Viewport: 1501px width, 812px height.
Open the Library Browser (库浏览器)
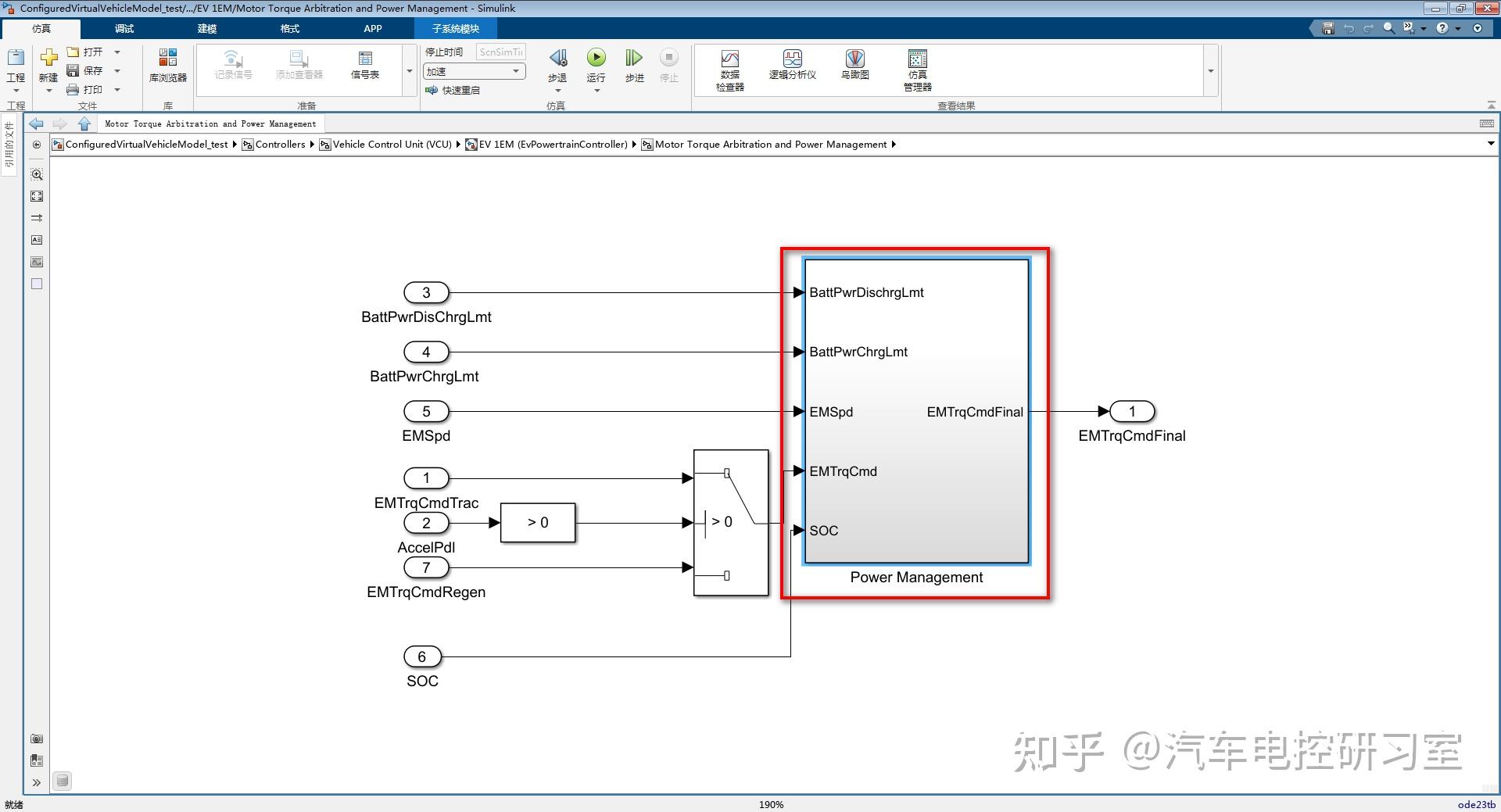[167, 66]
